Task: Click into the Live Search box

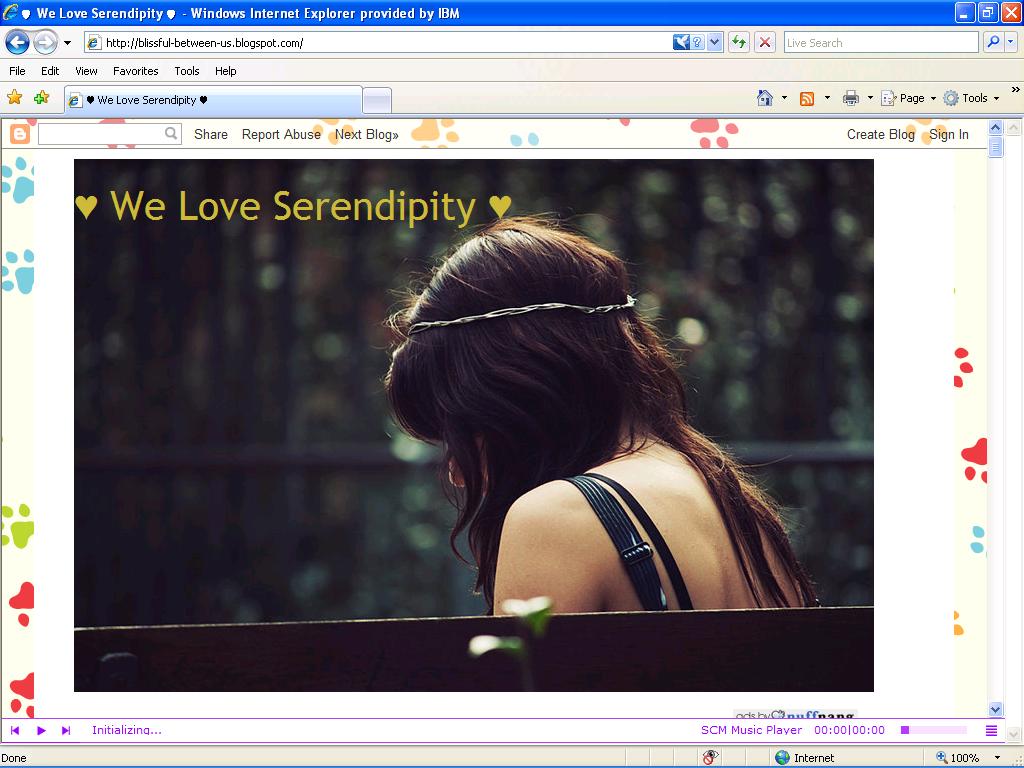Action: 880,43
